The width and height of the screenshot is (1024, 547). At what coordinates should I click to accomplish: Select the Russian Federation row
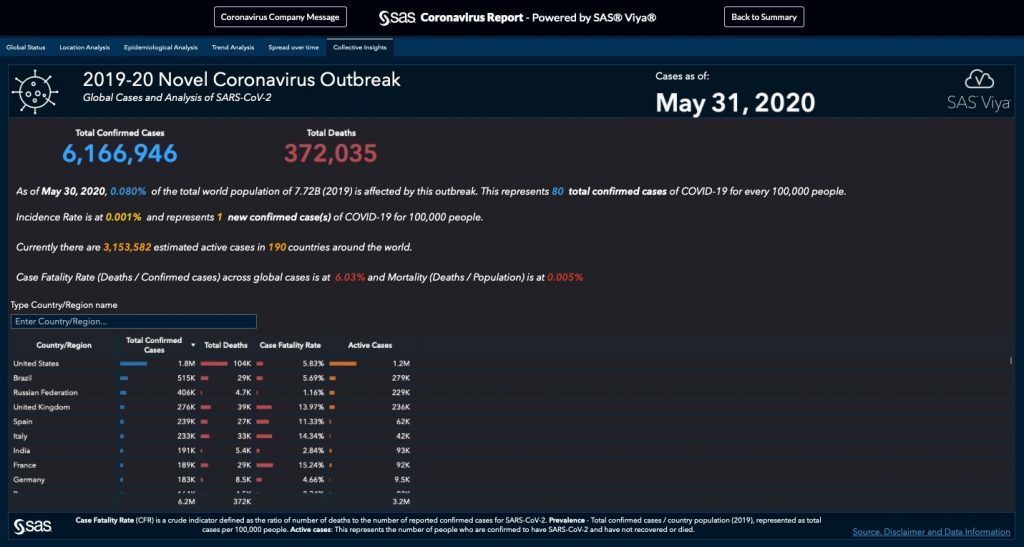click(x=212, y=392)
